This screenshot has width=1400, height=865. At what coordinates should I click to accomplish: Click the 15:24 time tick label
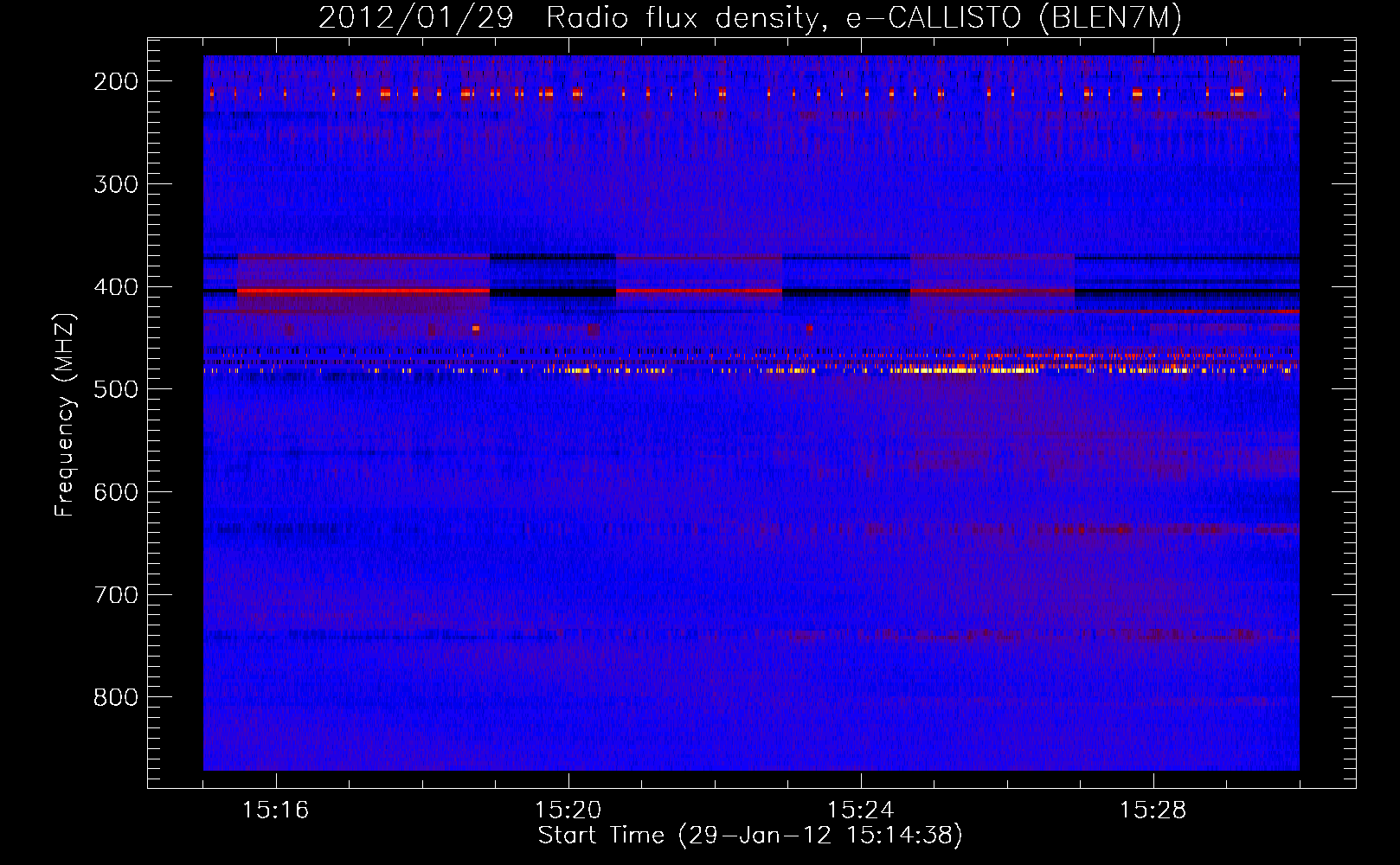(861, 811)
